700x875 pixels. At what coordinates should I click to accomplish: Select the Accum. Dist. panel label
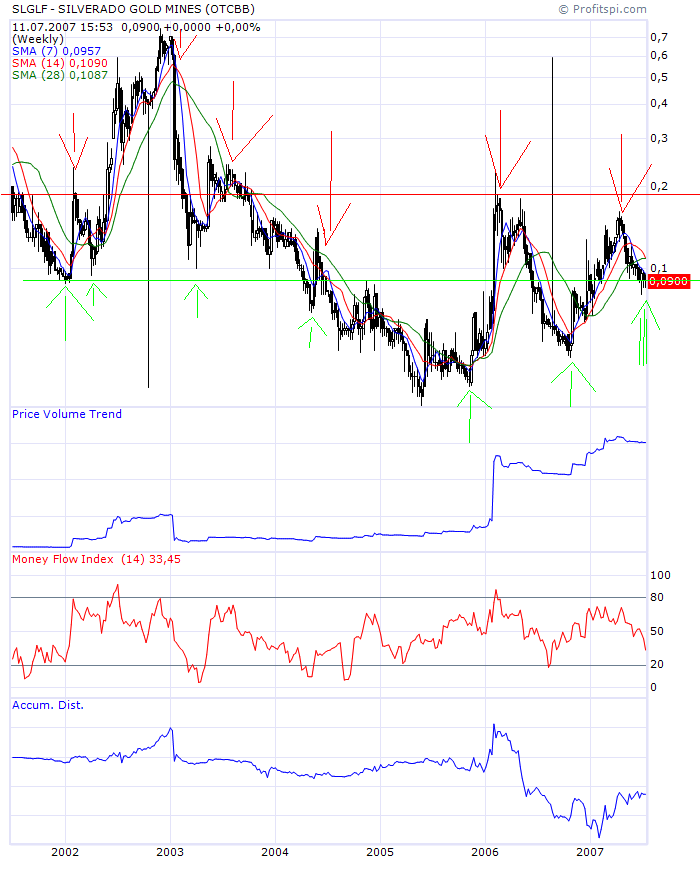[48, 705]
